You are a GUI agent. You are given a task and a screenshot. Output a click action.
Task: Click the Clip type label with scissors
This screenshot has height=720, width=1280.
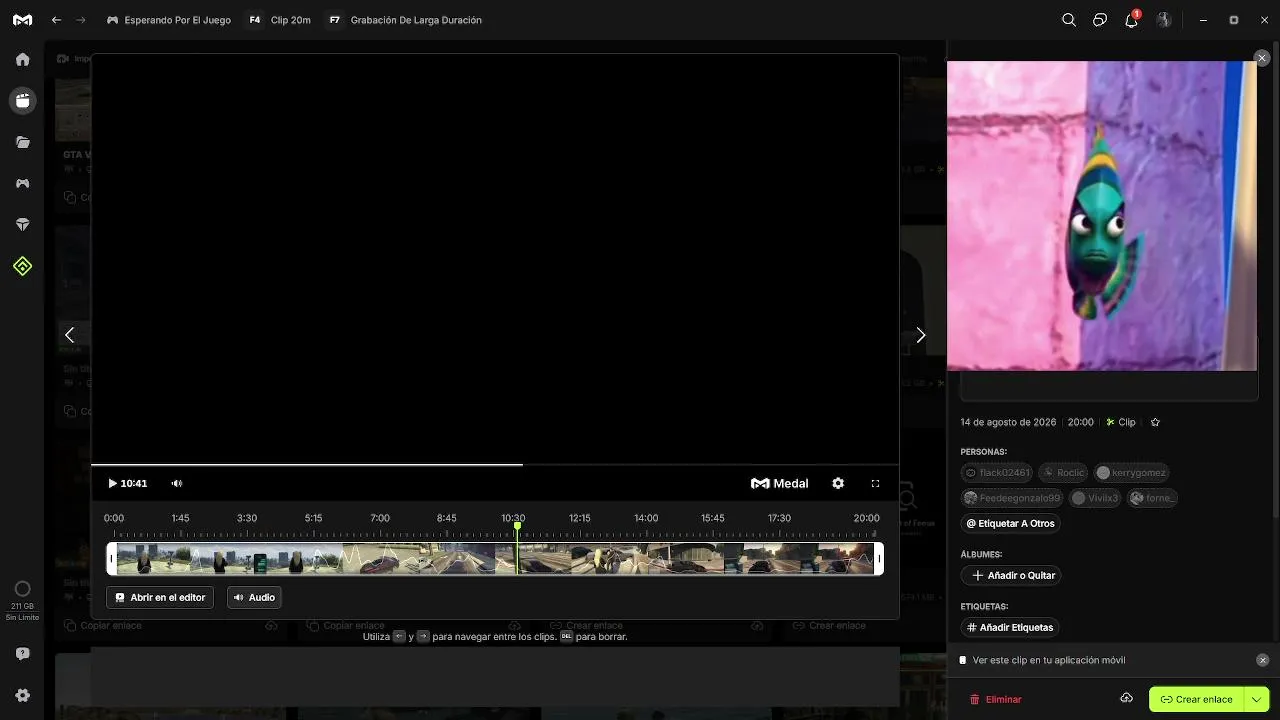pyautogui.click(x=1121, y=422)
